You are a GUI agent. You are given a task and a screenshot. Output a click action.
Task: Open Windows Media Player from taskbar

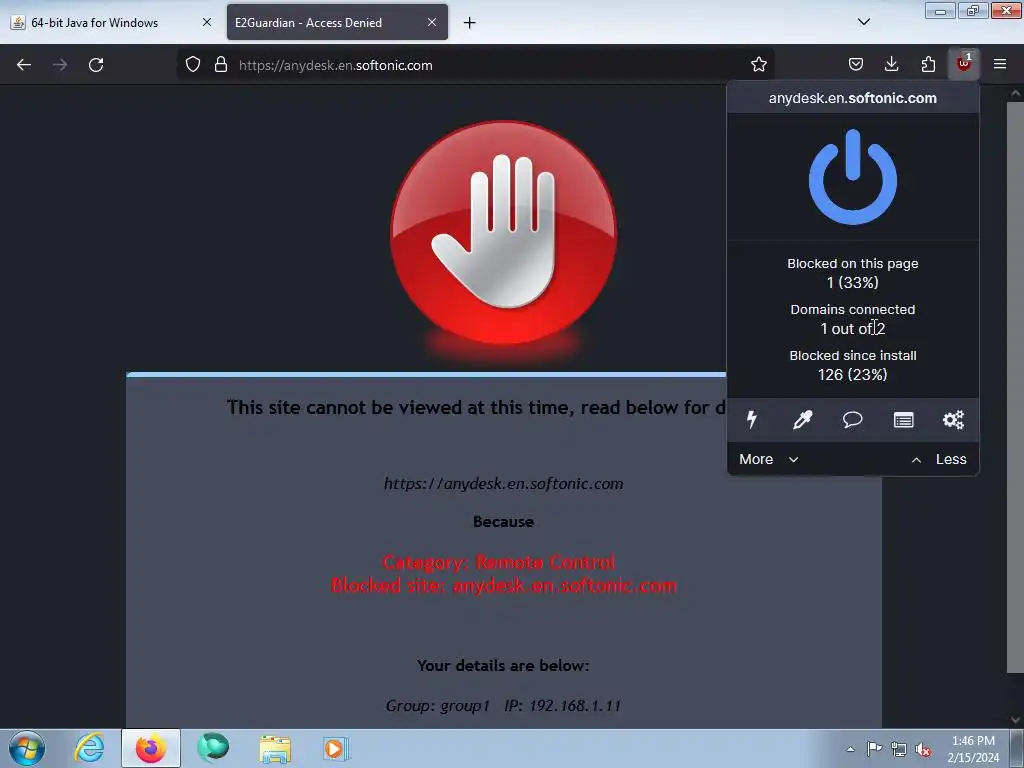[x=336, y=748]
